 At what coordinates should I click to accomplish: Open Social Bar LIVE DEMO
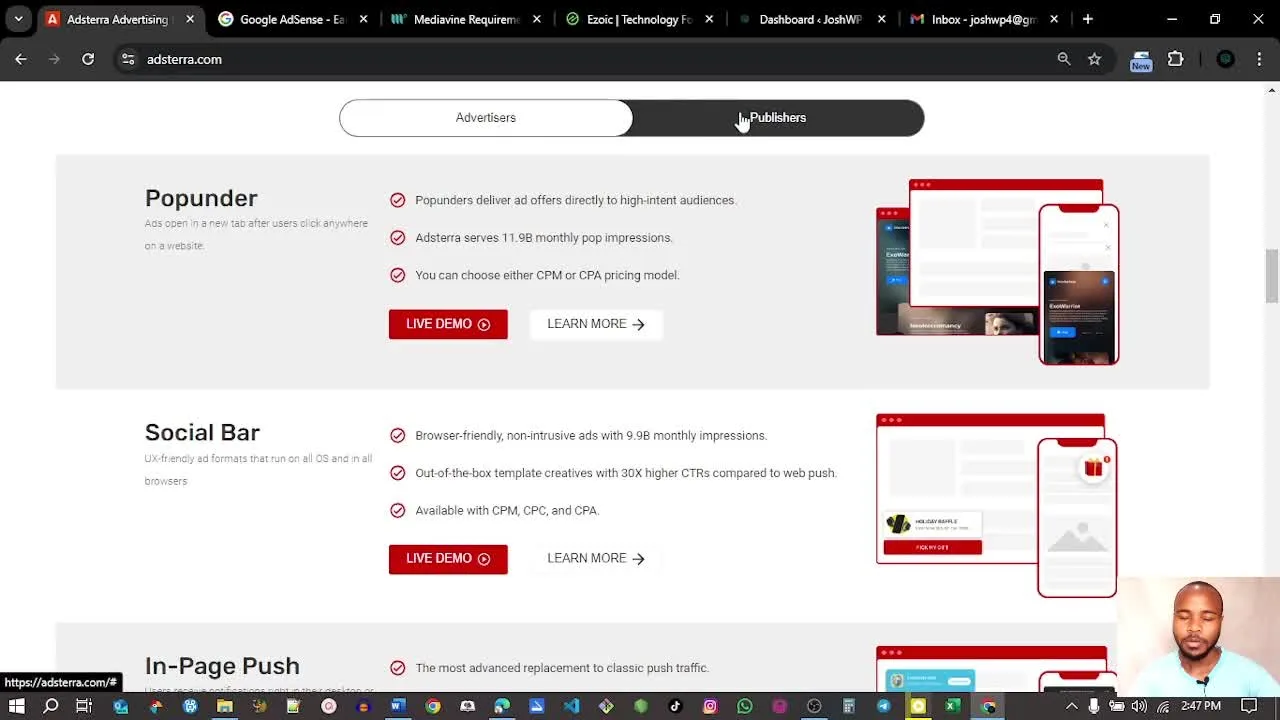[x=448, y=559]
